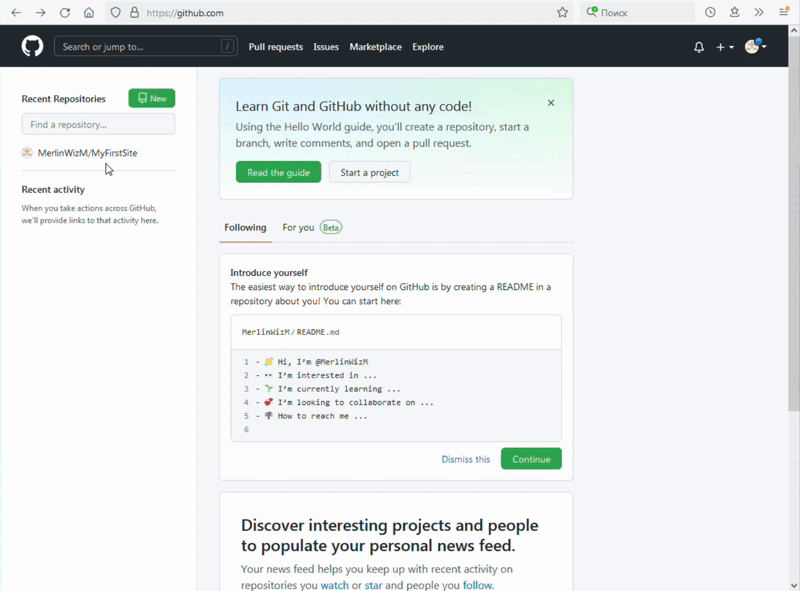Open the plus create-new dropdown
This screenshot has width=800, height=591.
(x=725, y=47)
